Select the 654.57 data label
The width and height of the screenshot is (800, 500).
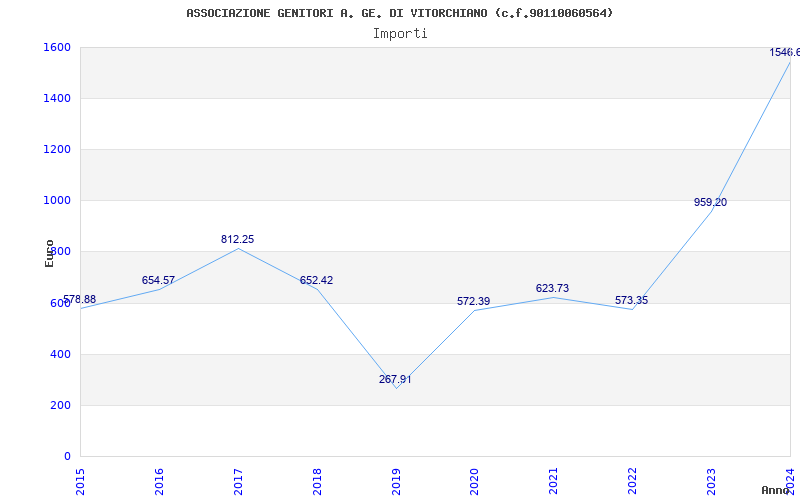158,280
